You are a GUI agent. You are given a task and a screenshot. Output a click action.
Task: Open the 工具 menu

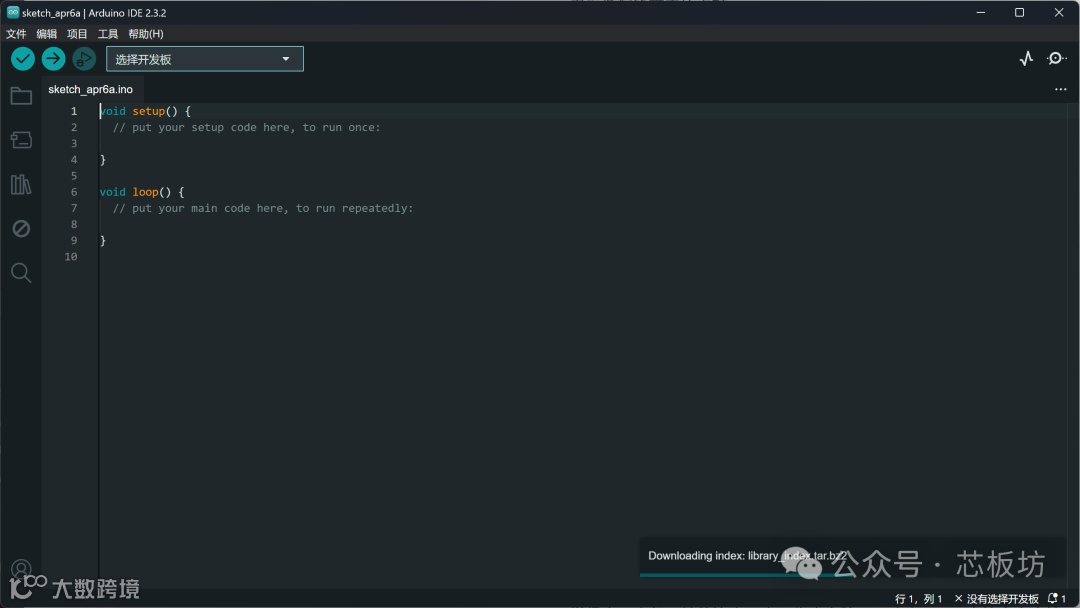click(107, 34)
